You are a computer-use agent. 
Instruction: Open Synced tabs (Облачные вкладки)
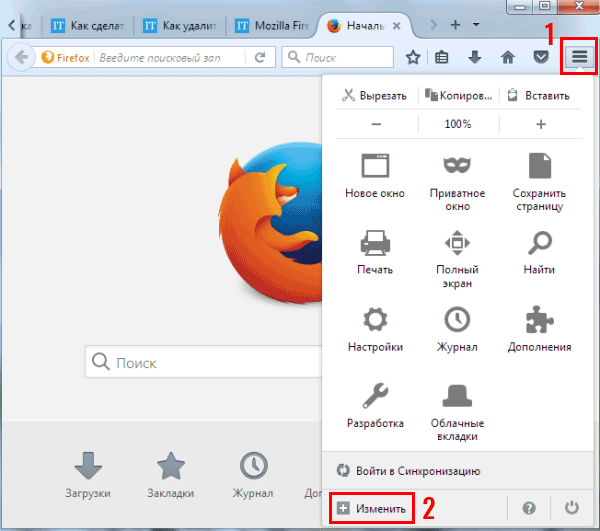(x=457, y=412)
